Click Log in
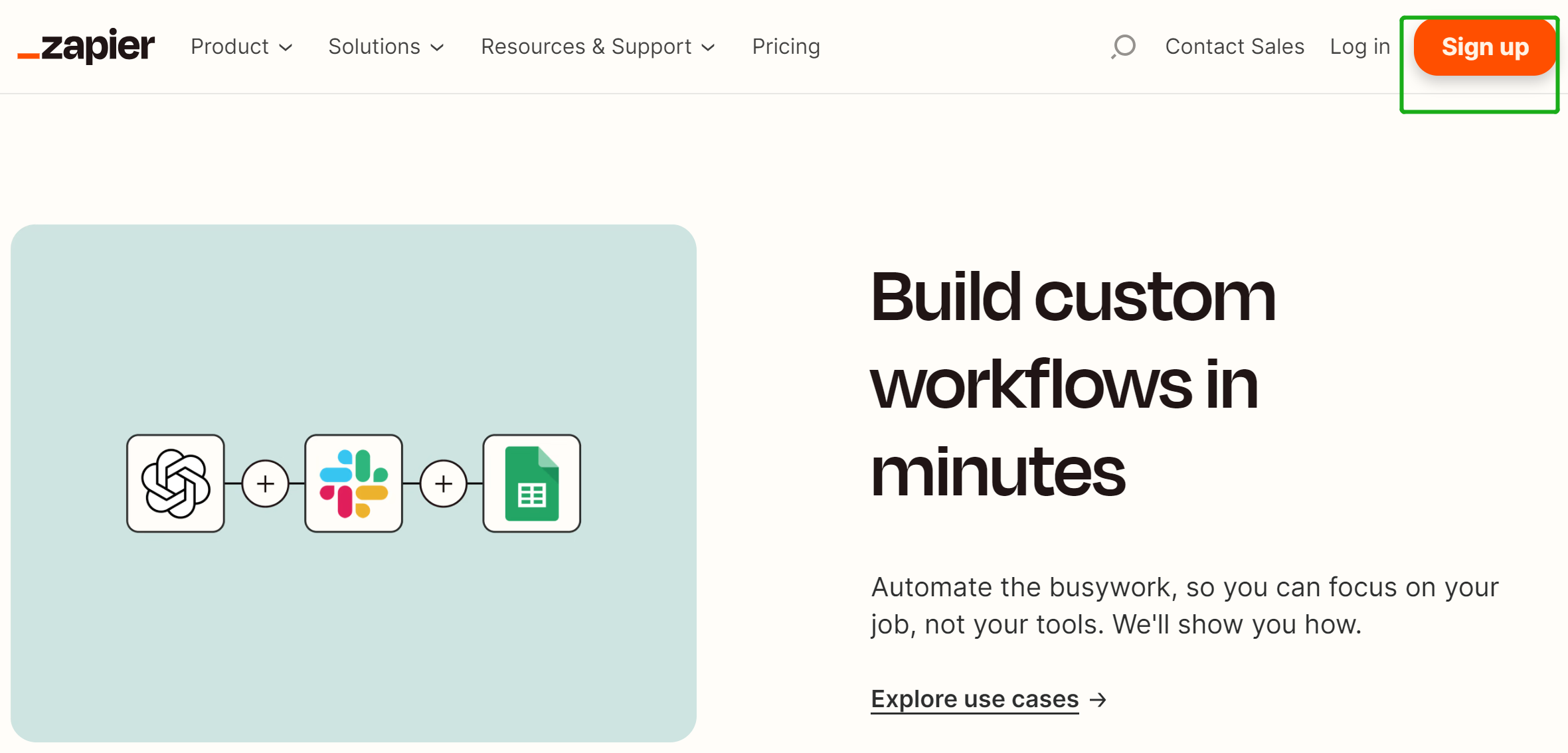The image size is (1568, 753). coord(1359,46)
